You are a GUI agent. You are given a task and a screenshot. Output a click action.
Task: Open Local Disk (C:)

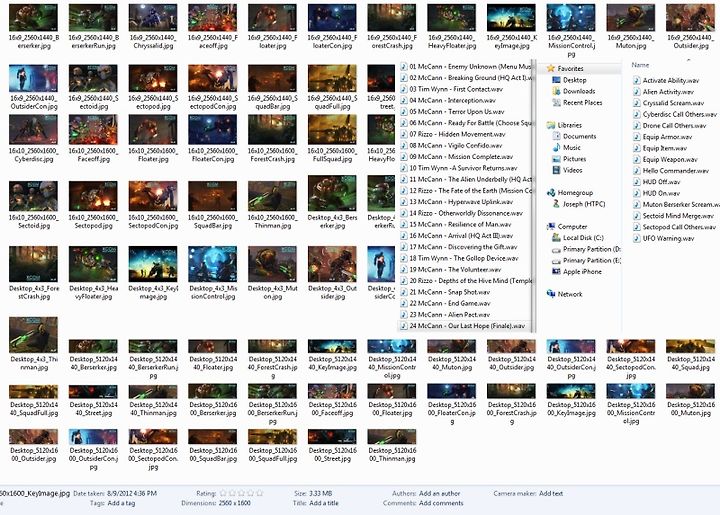point(578,238)
